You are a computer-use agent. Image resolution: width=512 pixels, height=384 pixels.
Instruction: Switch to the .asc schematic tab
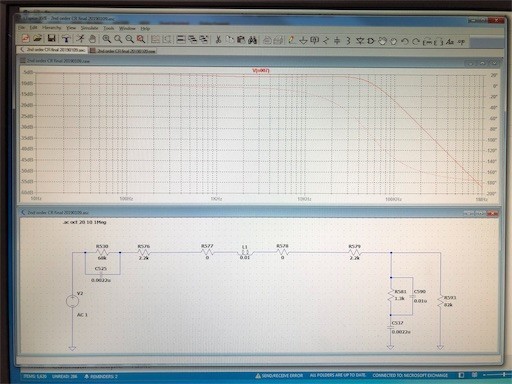(53, 49)
